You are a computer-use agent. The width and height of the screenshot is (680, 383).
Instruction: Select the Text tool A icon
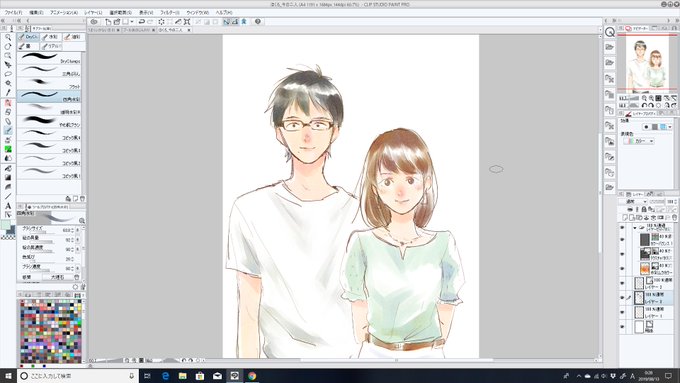coord(8,206)
